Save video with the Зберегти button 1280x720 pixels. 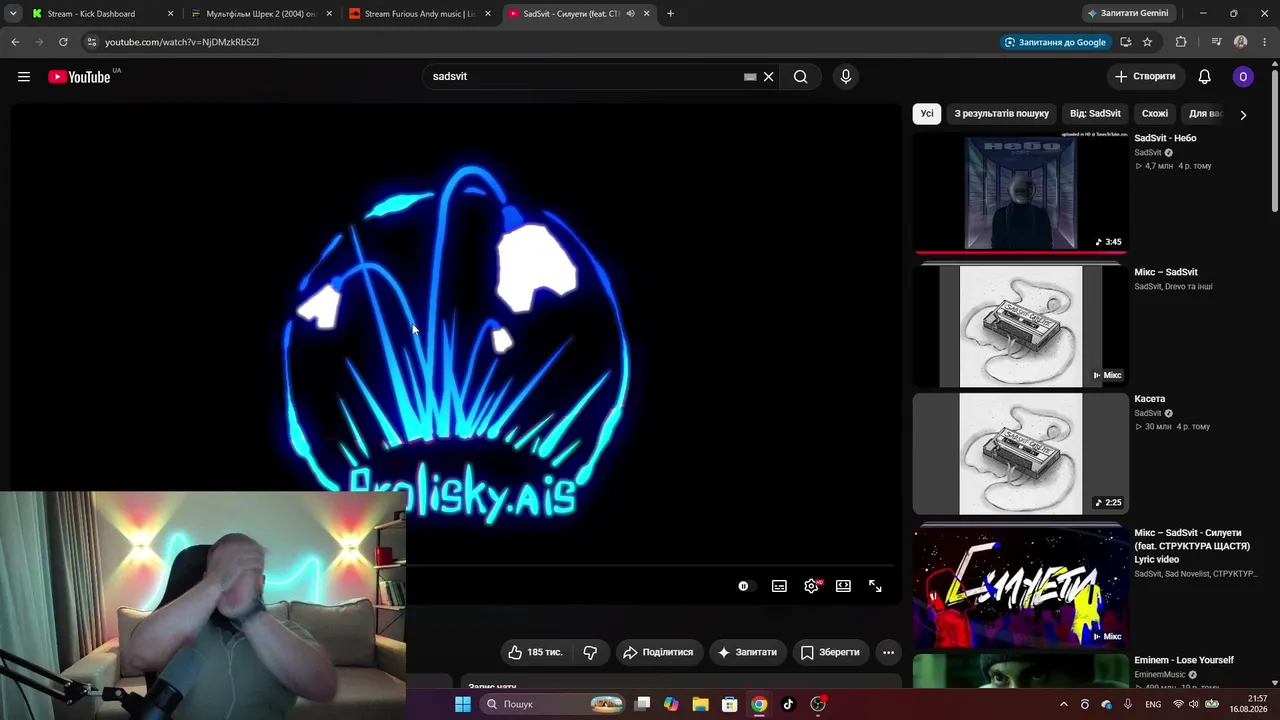(831, 652)
